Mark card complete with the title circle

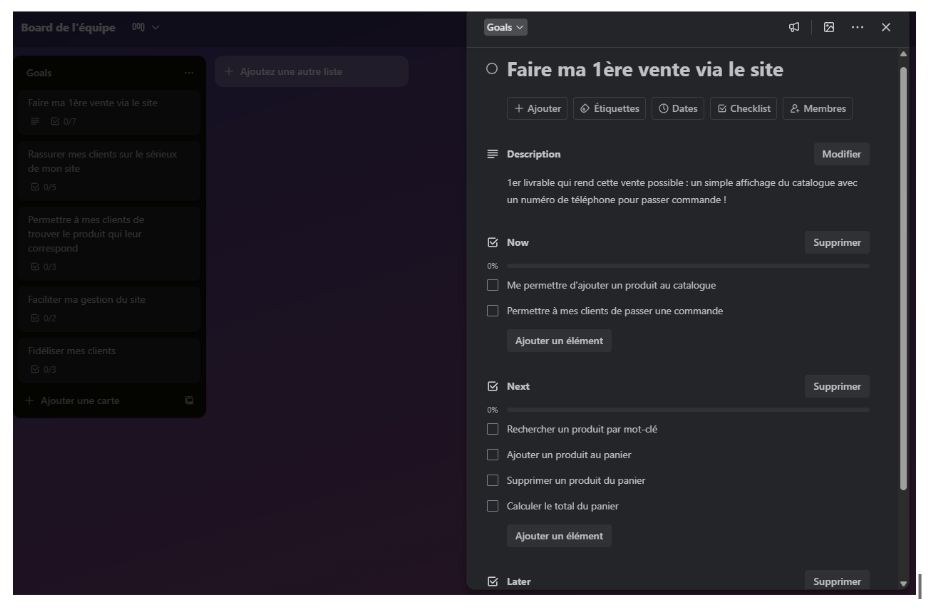tap(491, 70)
